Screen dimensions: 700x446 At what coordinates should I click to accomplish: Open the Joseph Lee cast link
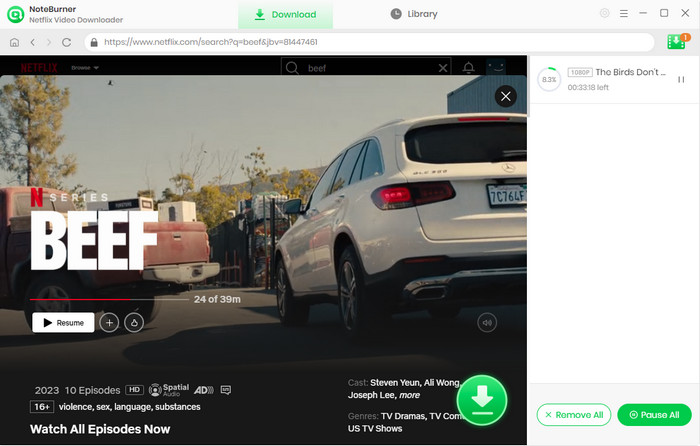click(372, 395)
